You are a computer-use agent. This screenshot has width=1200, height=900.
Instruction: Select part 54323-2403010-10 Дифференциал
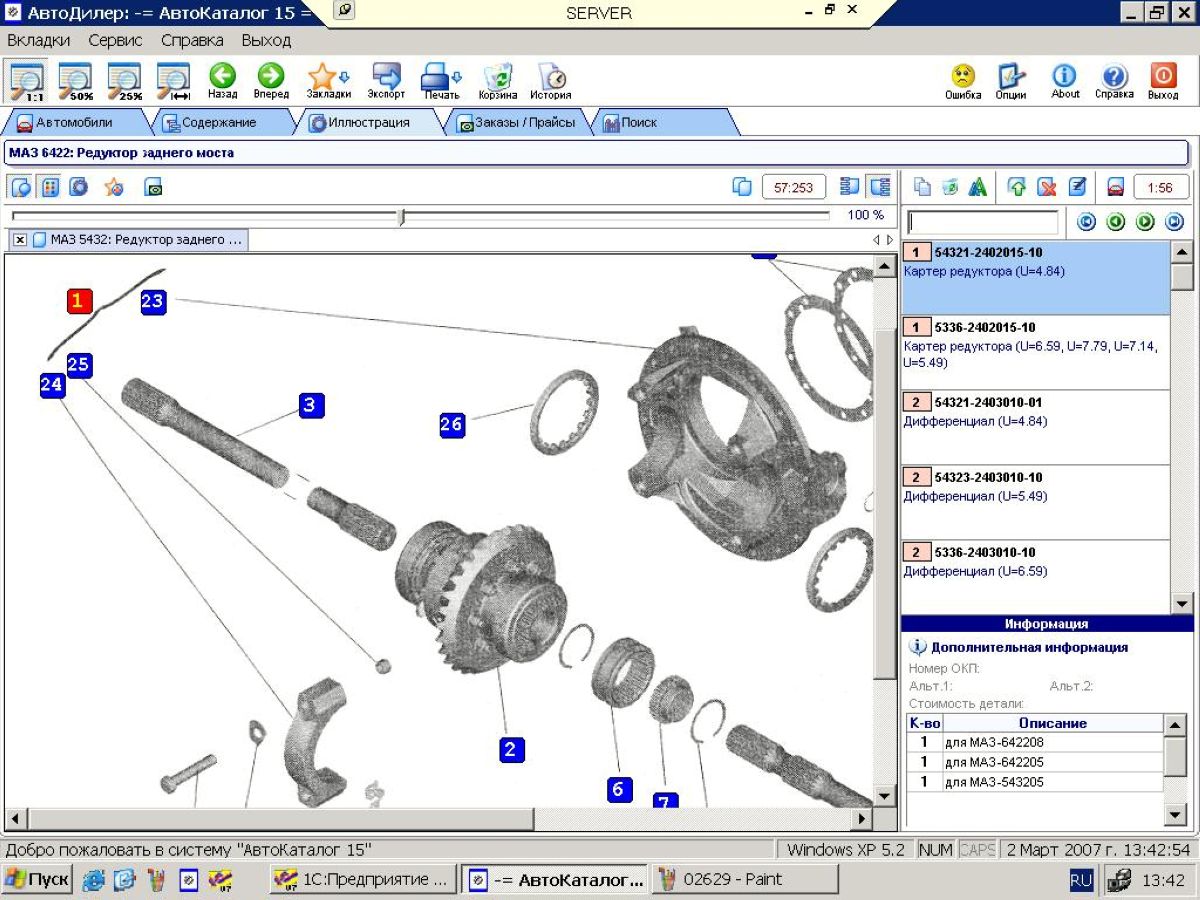[x=1035, y=503]
